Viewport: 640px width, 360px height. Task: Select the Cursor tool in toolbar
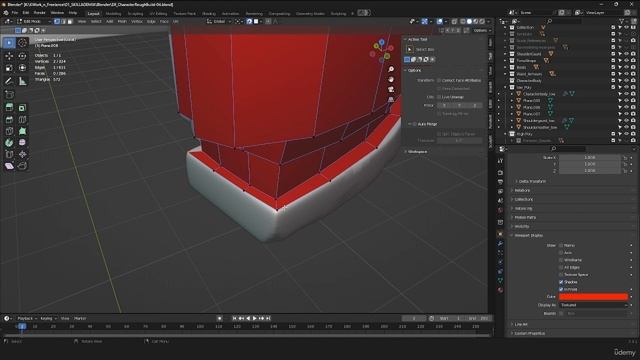[x=22, y=43]
